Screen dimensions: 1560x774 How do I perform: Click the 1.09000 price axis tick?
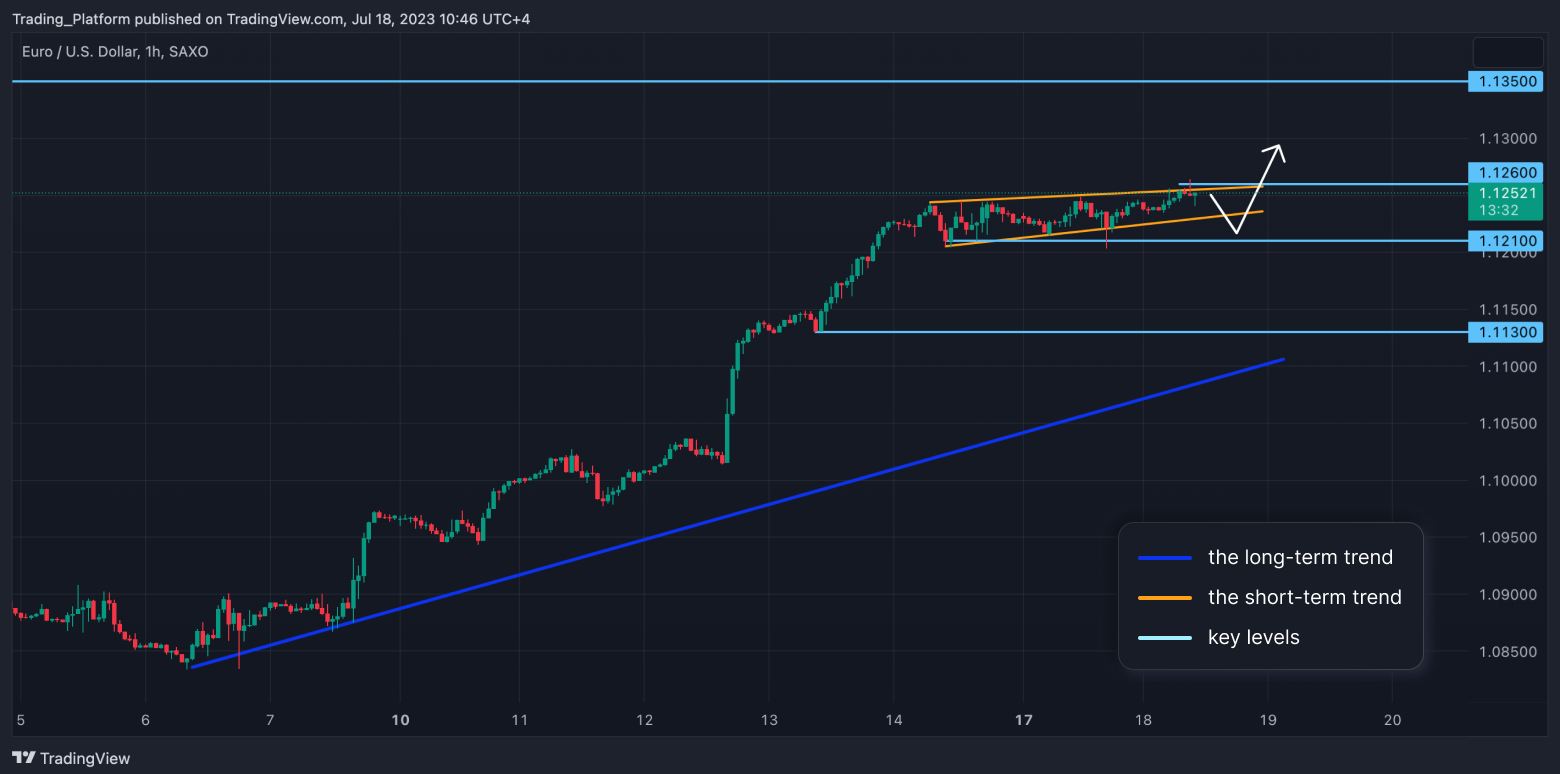click(1506, 595)
